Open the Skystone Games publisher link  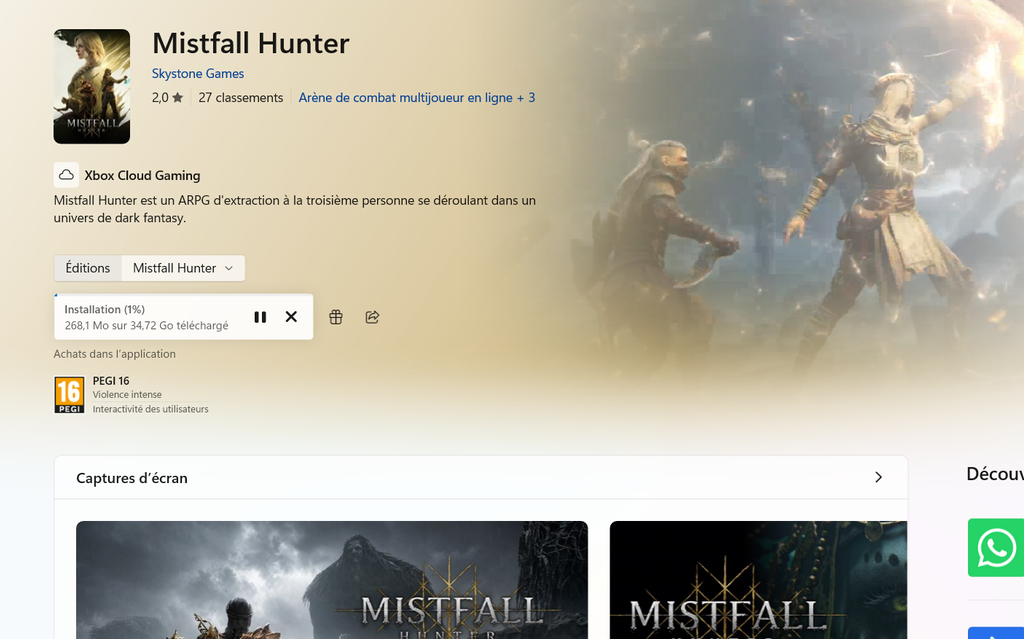tap(198, 74)
